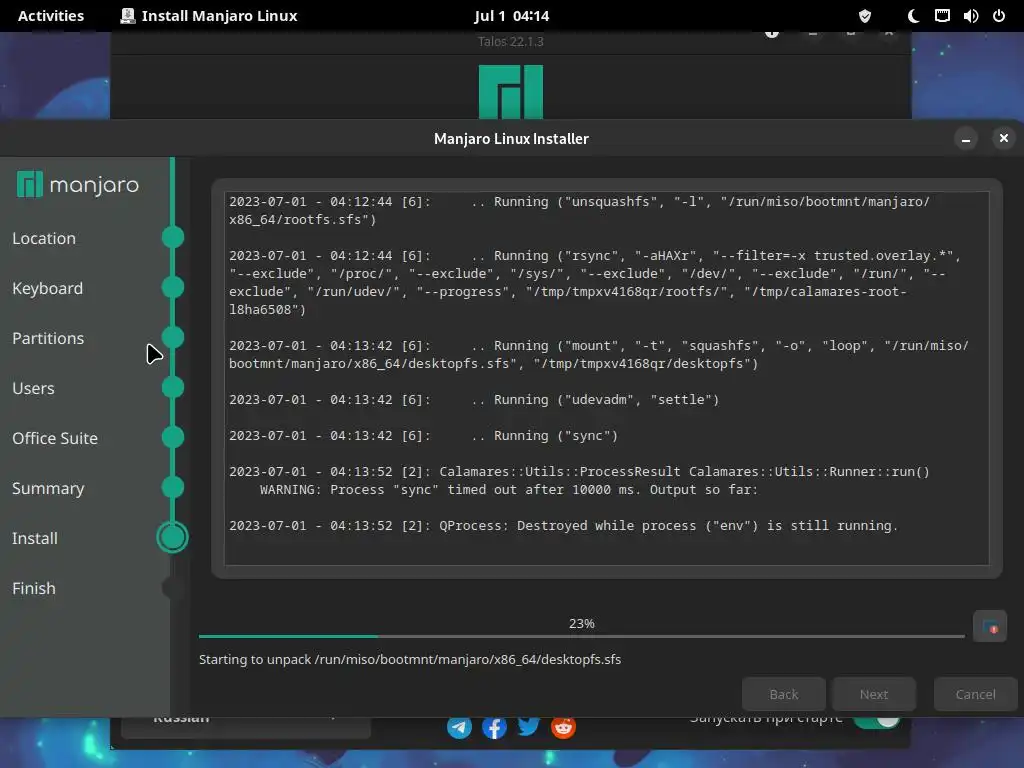Minimize the Manjaro Linux Installer window
1024x768 pixels.
tap(966, 138)
